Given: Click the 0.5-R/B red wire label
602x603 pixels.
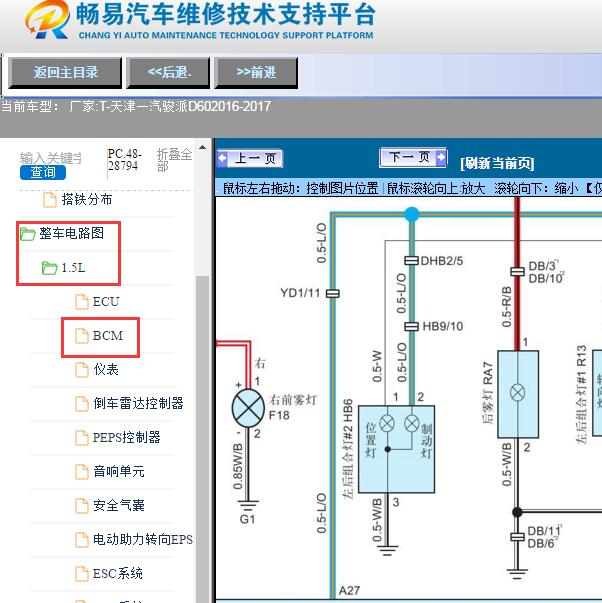Looking at the screenshot, I should click(507, 306).
